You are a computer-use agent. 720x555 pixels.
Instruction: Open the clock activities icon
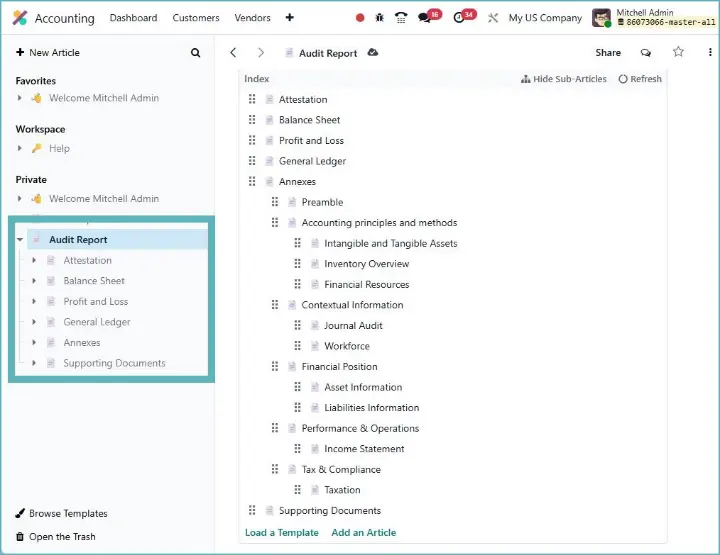464,17
